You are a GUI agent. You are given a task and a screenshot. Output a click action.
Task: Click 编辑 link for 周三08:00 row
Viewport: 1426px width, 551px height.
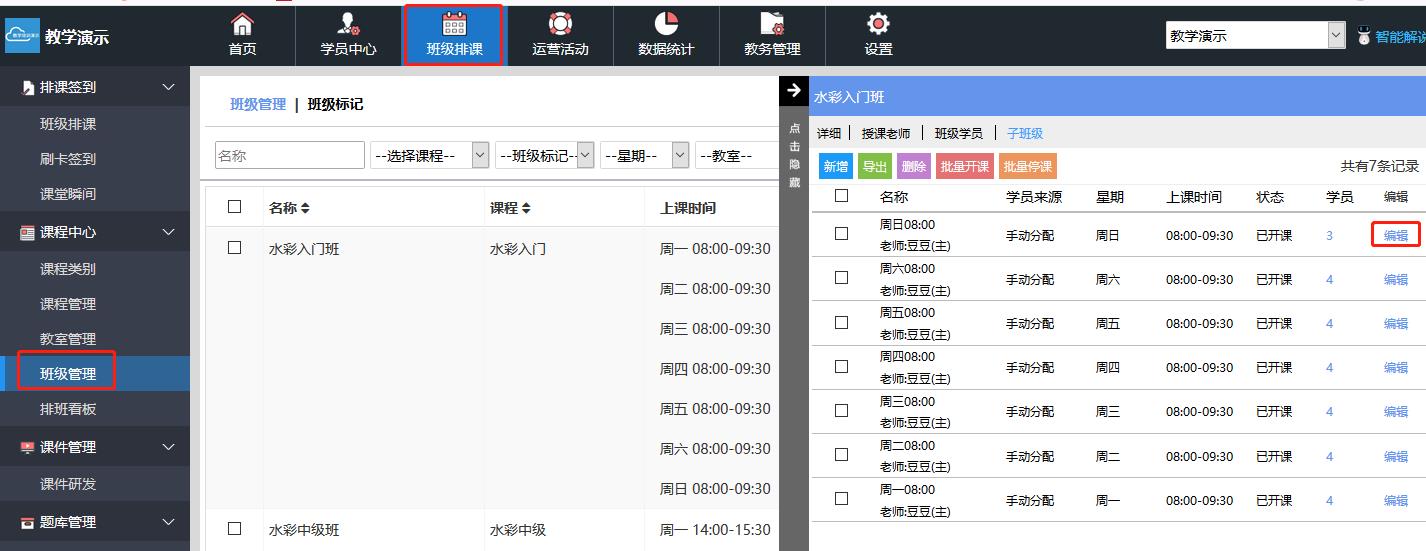click(x=1395, y=411)
